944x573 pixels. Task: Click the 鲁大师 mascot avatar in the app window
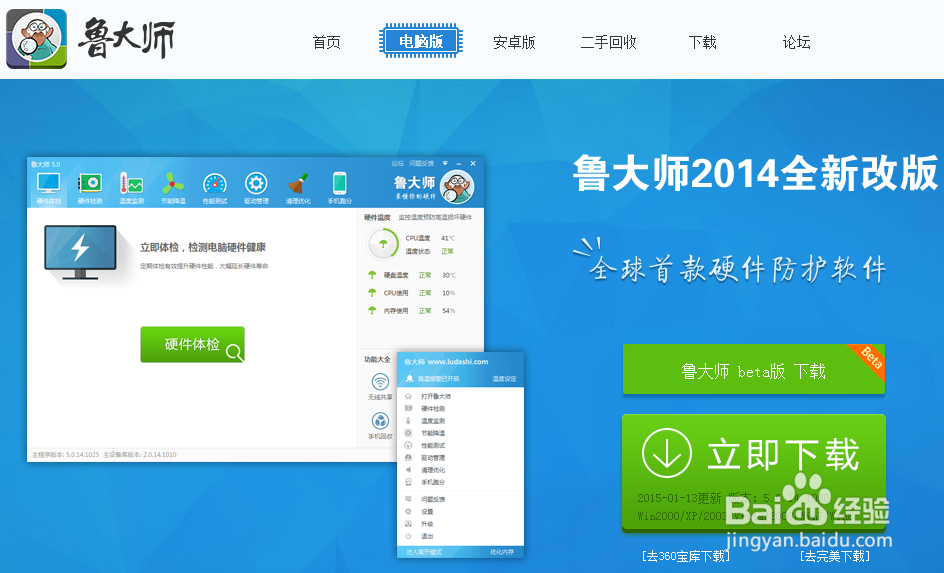point(457,187)
